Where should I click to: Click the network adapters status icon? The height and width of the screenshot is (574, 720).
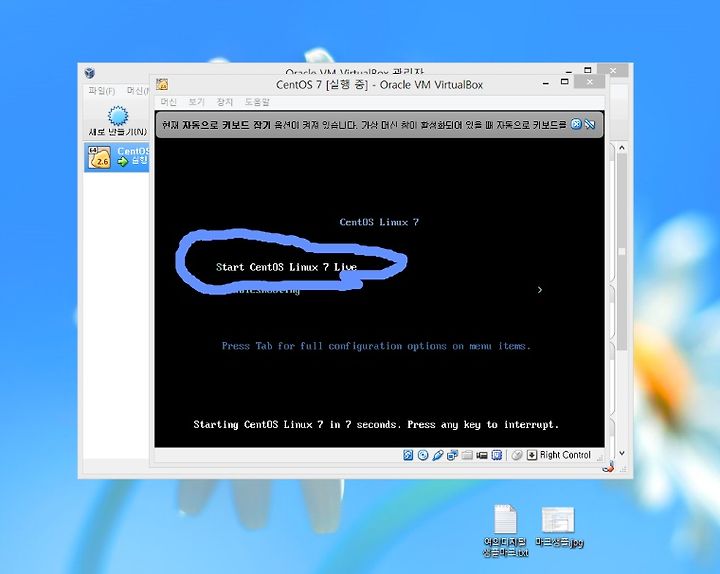(452, 455)
